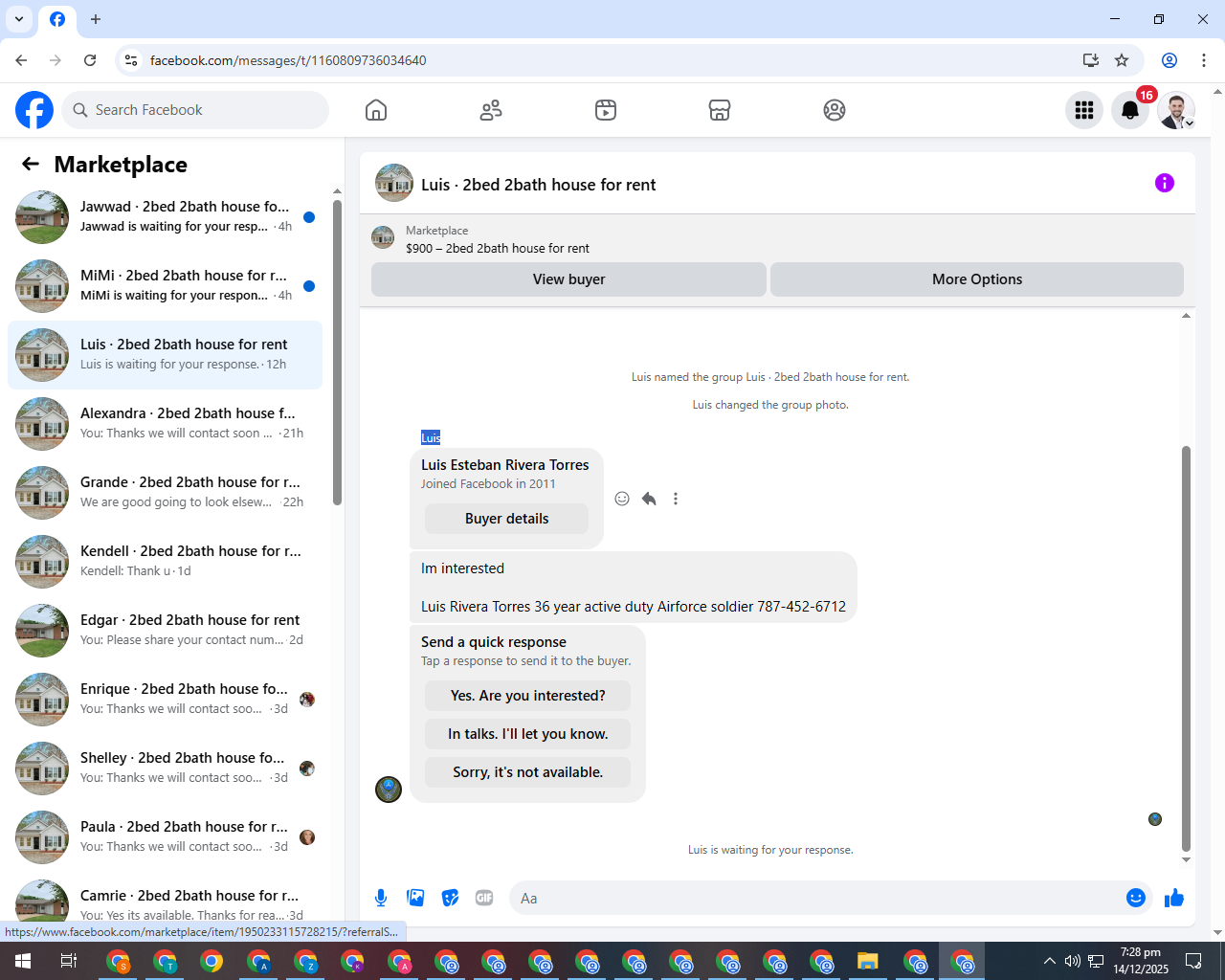
Task: Open MiMi conversation in list
Action: tap(165, 286)
